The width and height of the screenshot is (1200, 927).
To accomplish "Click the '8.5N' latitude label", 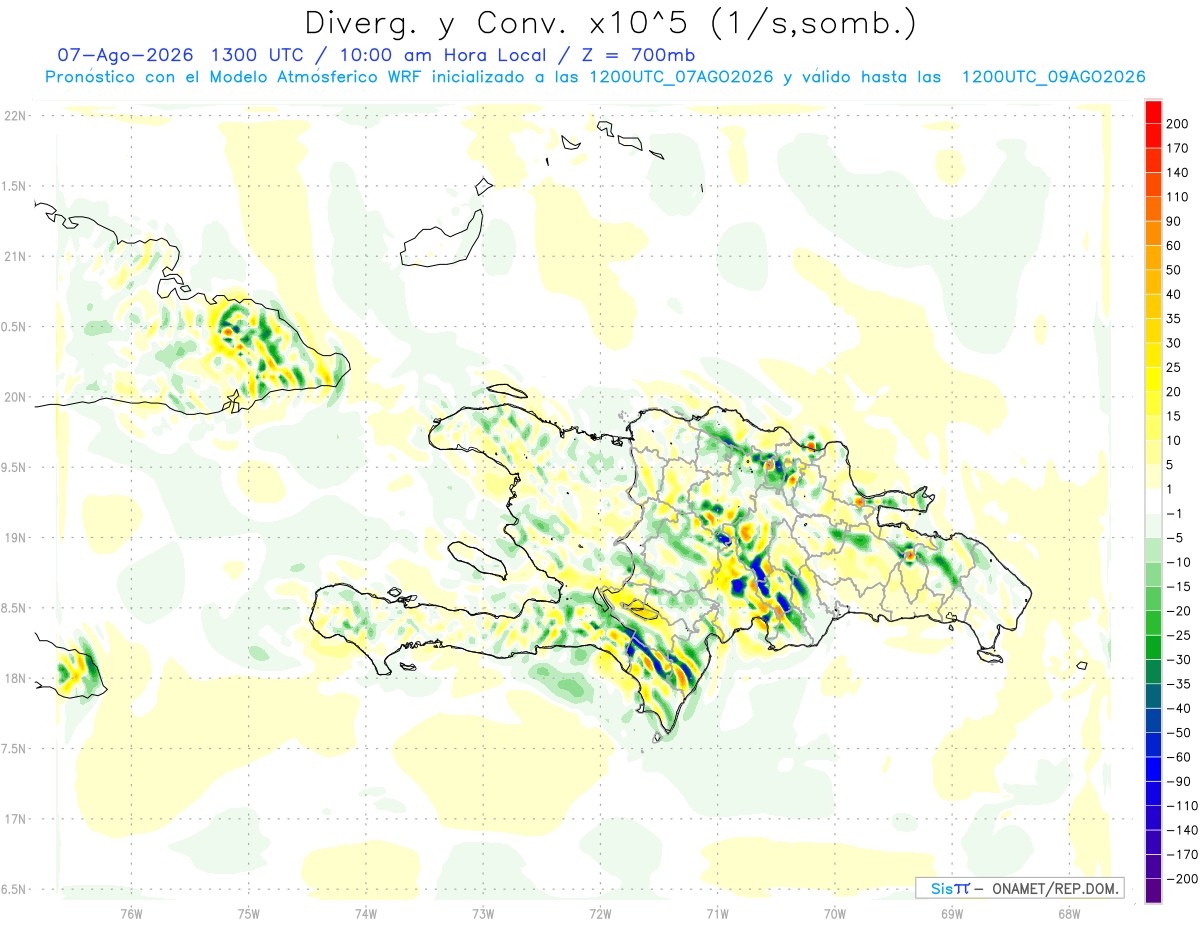I will [15, 608].
